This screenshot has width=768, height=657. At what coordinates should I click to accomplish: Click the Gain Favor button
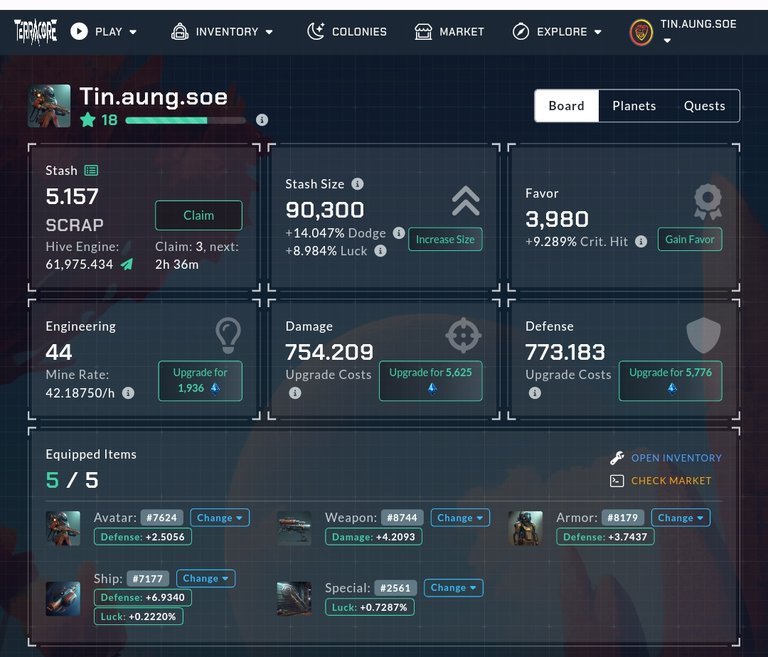pyautogui.click(x=690, y=239)
